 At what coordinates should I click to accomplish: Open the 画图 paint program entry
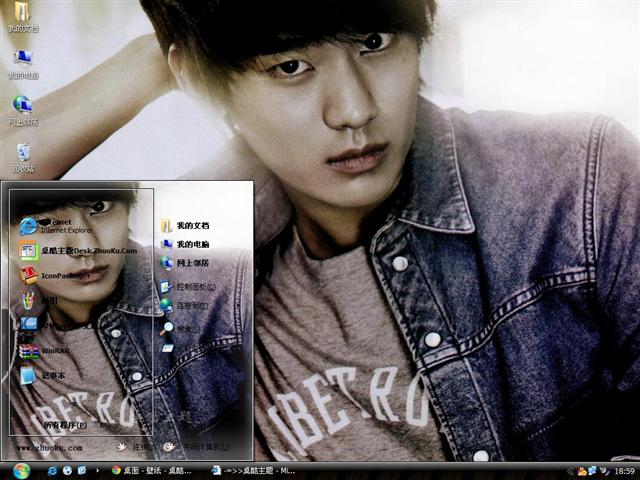39,301
